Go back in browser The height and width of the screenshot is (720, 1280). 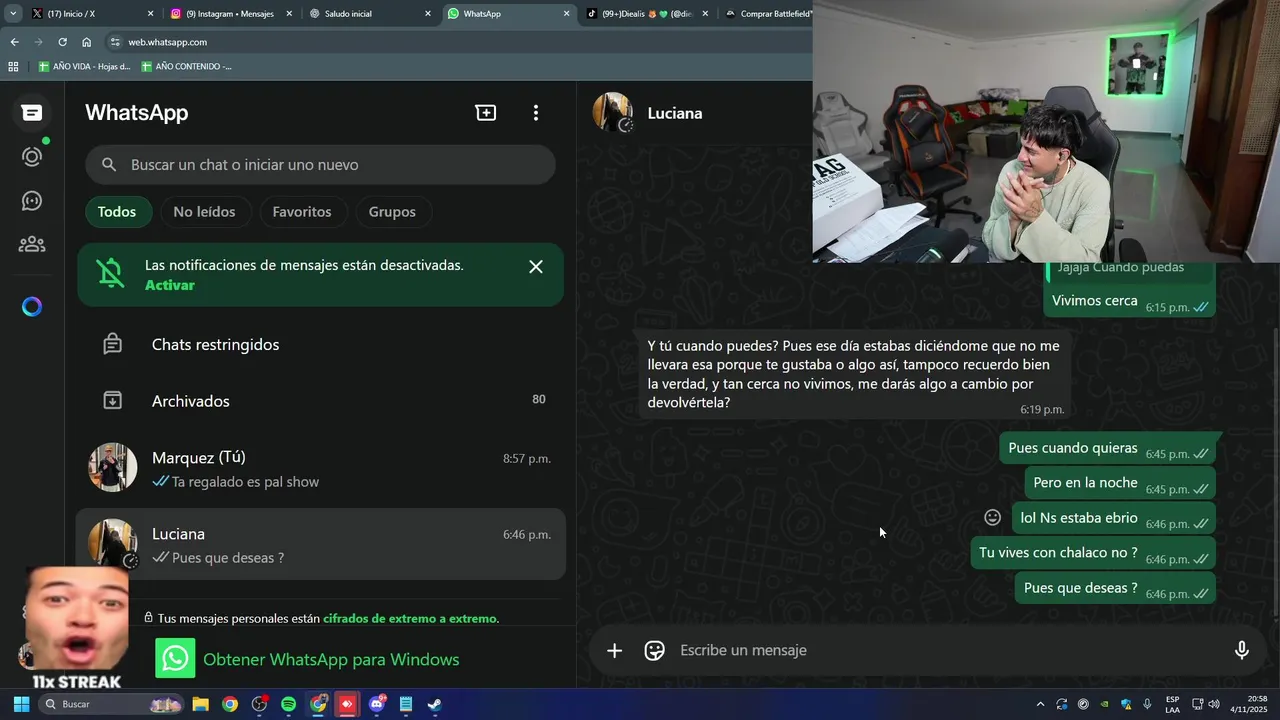click(14, 42)
